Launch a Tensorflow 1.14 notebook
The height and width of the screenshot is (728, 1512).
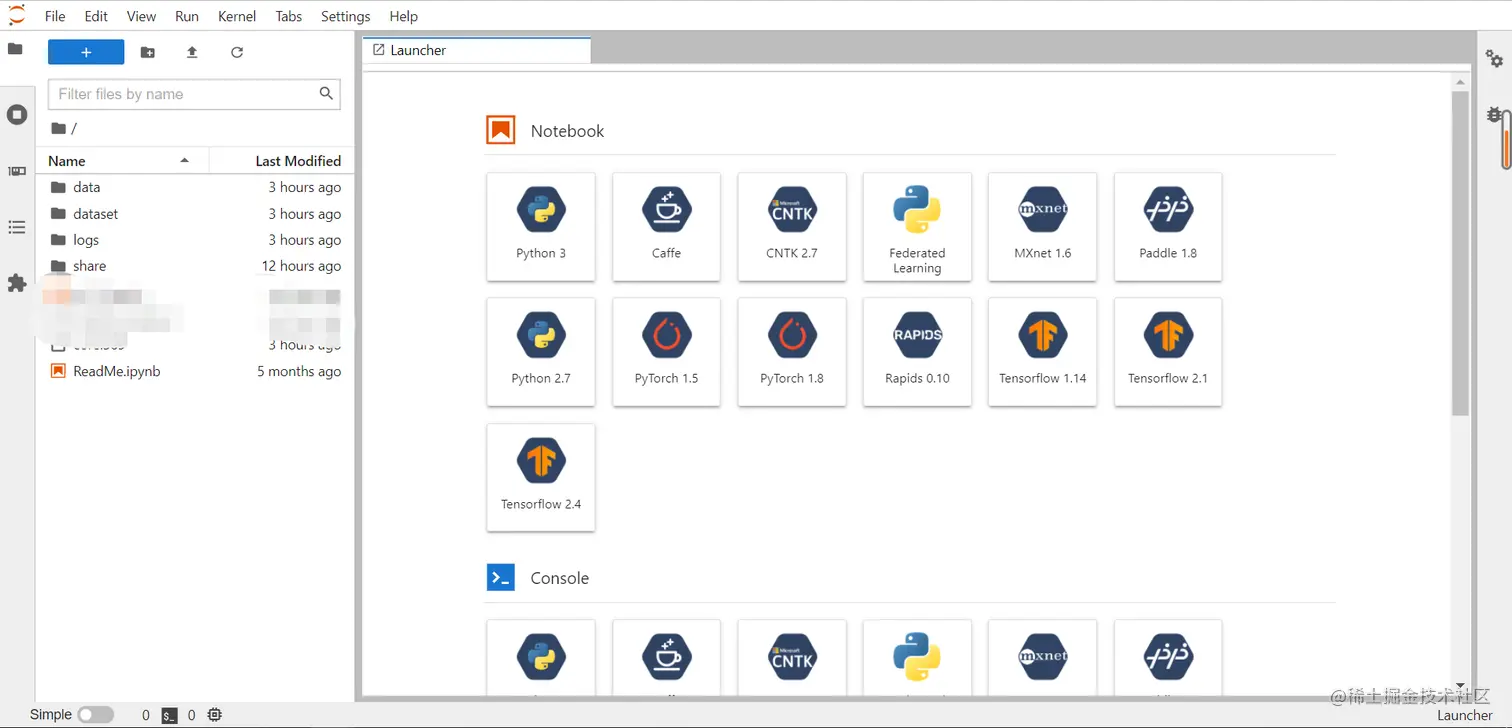(1043, 352)
